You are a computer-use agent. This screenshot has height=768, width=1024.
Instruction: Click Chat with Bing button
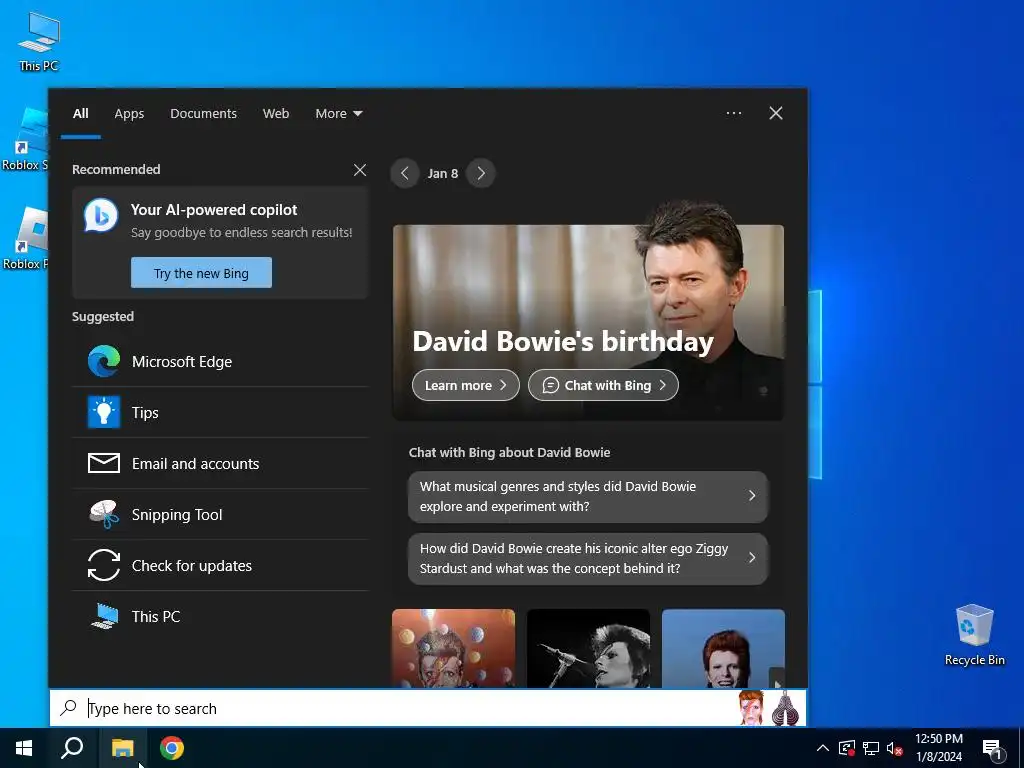603,385
